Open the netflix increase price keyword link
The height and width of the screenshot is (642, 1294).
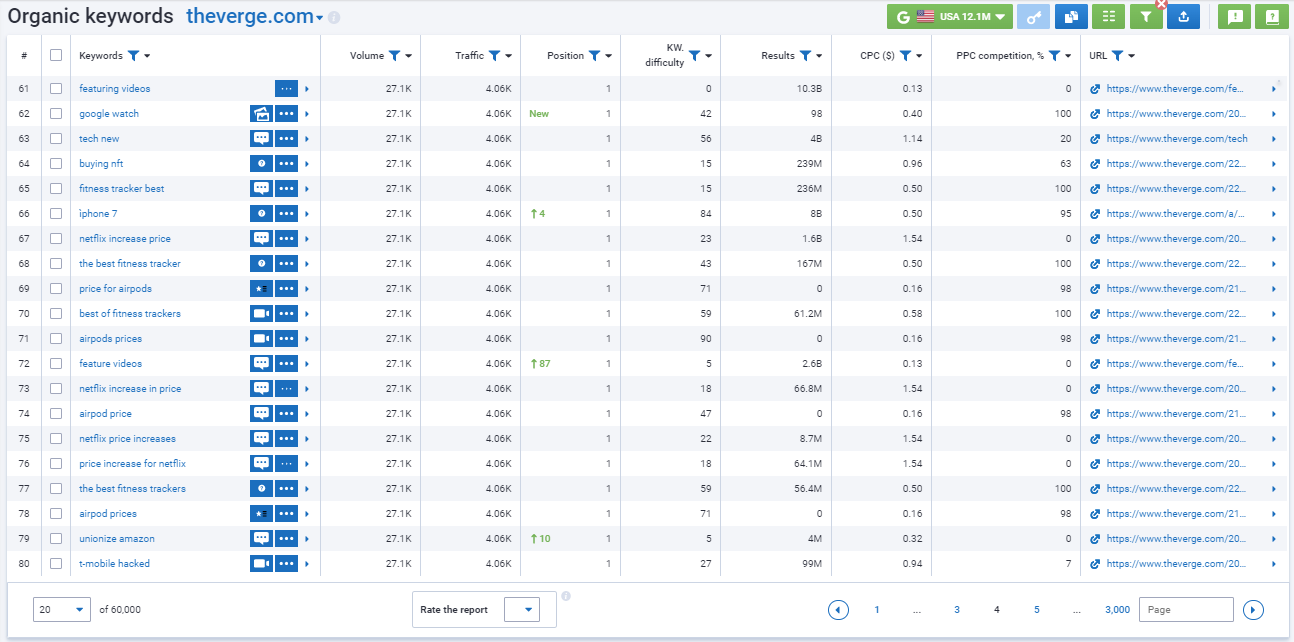pos(125,239)
